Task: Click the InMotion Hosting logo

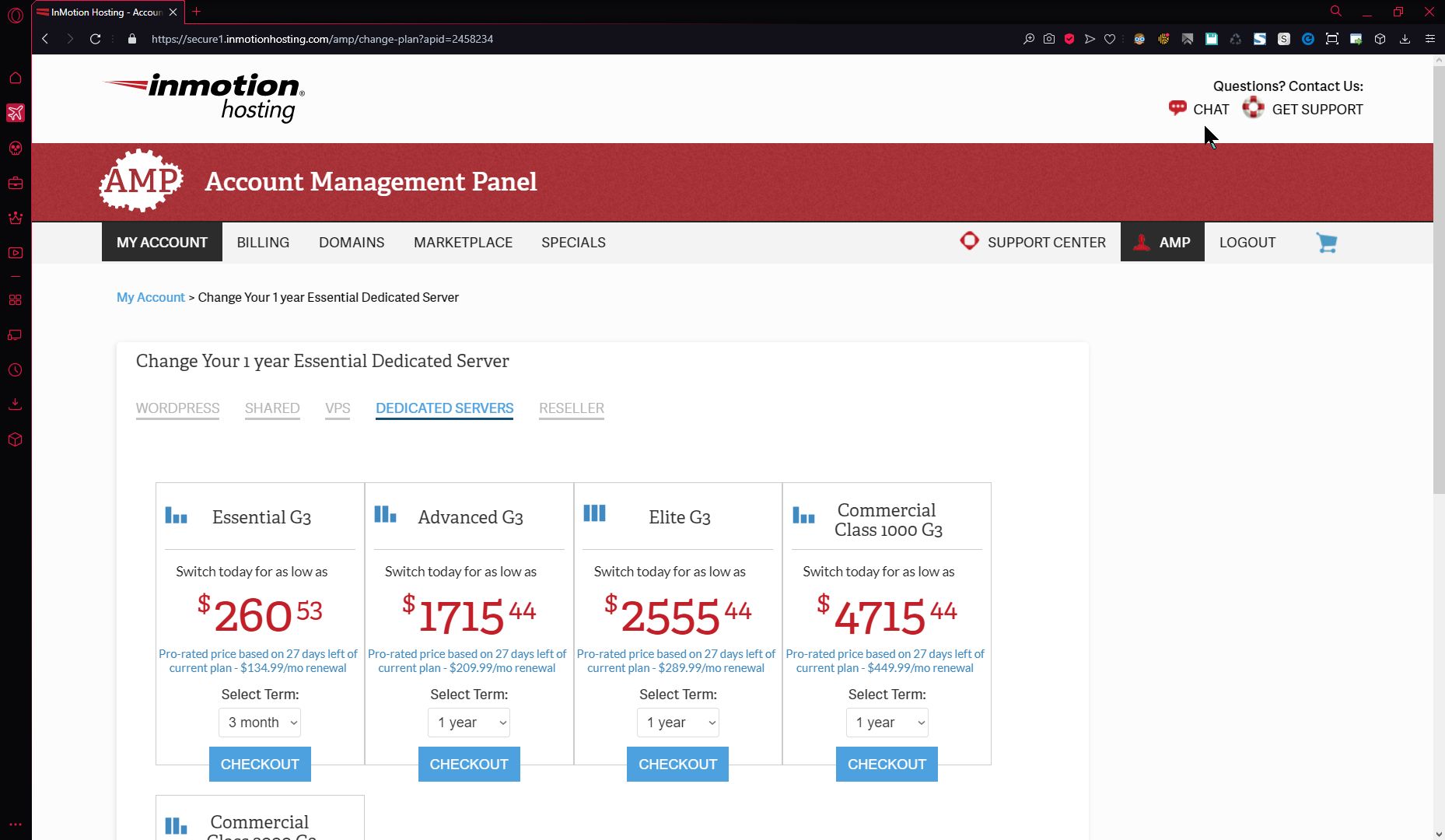Action: 205,97
